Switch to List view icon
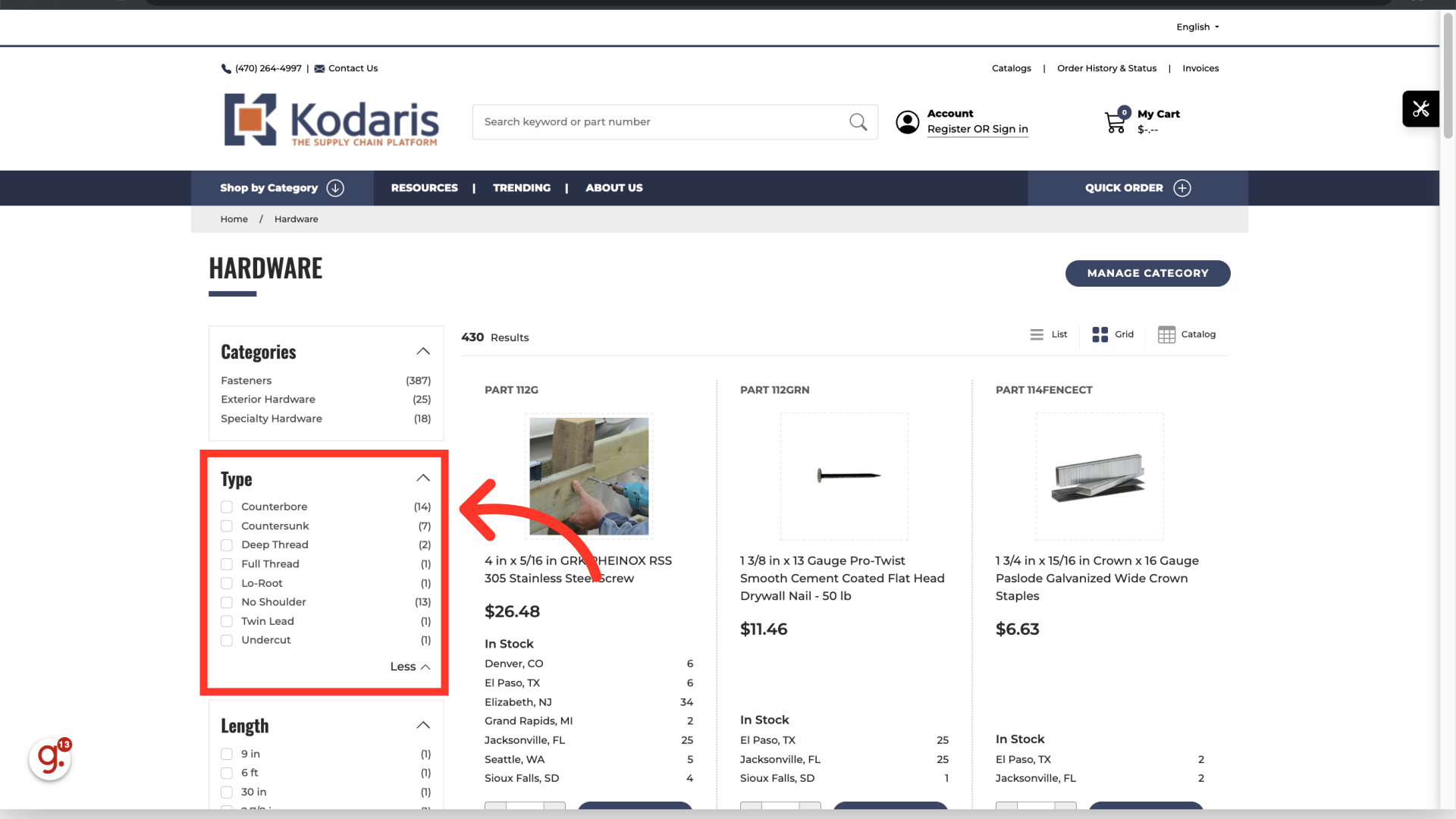1456x819 pixels. [1037, 334]
